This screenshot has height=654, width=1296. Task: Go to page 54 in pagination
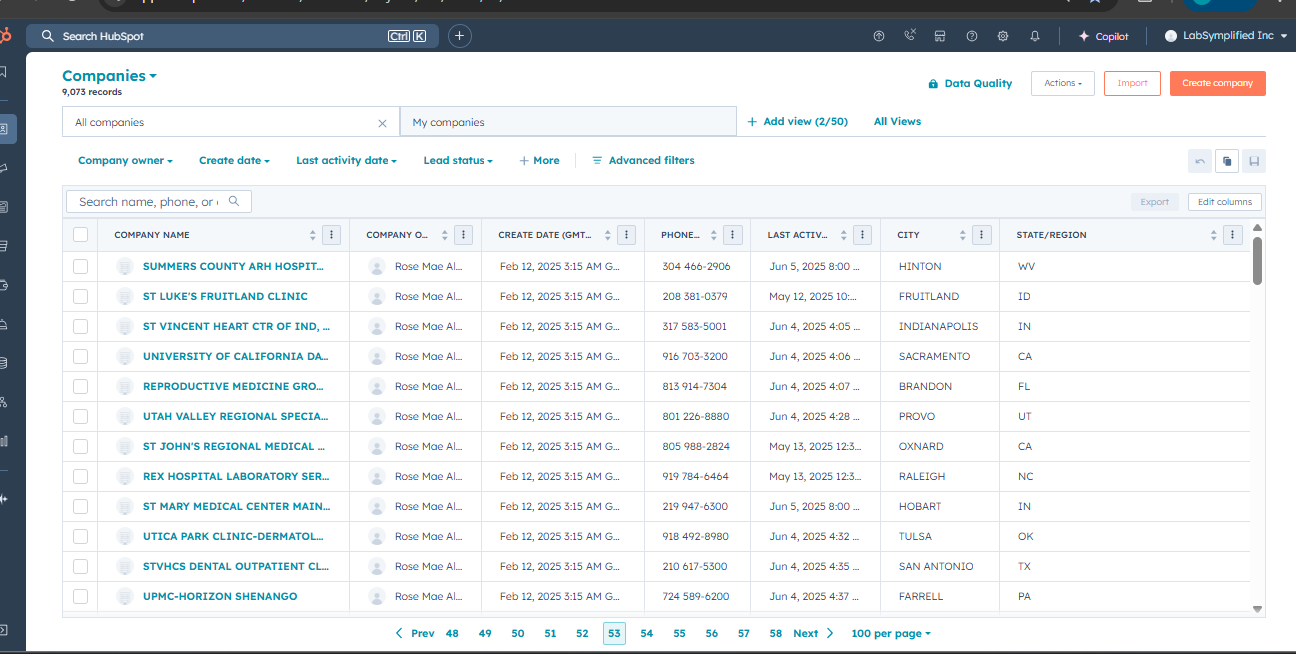pyautogui.click(x=647, y=633)
